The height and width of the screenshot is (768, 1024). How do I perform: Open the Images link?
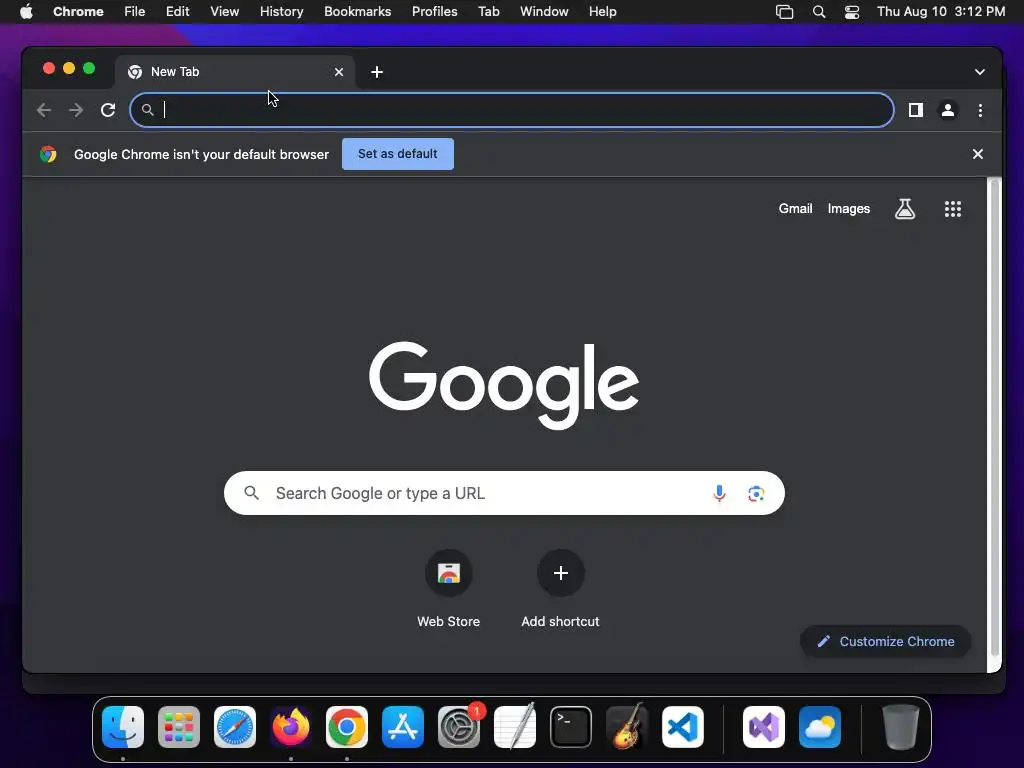848,209
